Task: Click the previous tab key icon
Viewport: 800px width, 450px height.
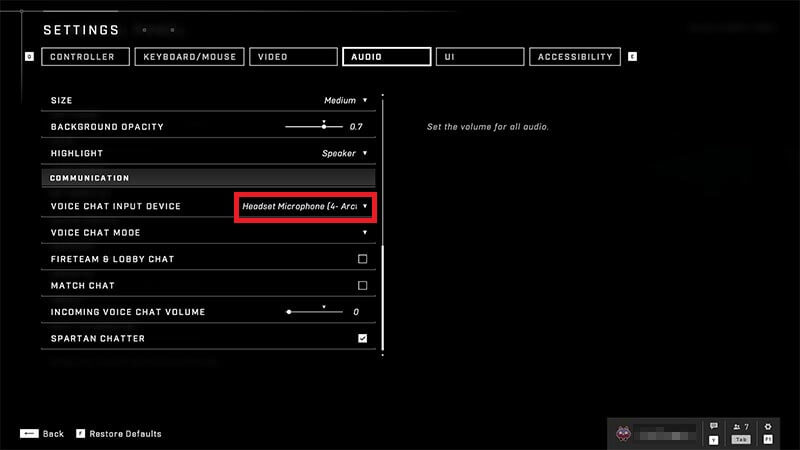Action: point(29,57)
